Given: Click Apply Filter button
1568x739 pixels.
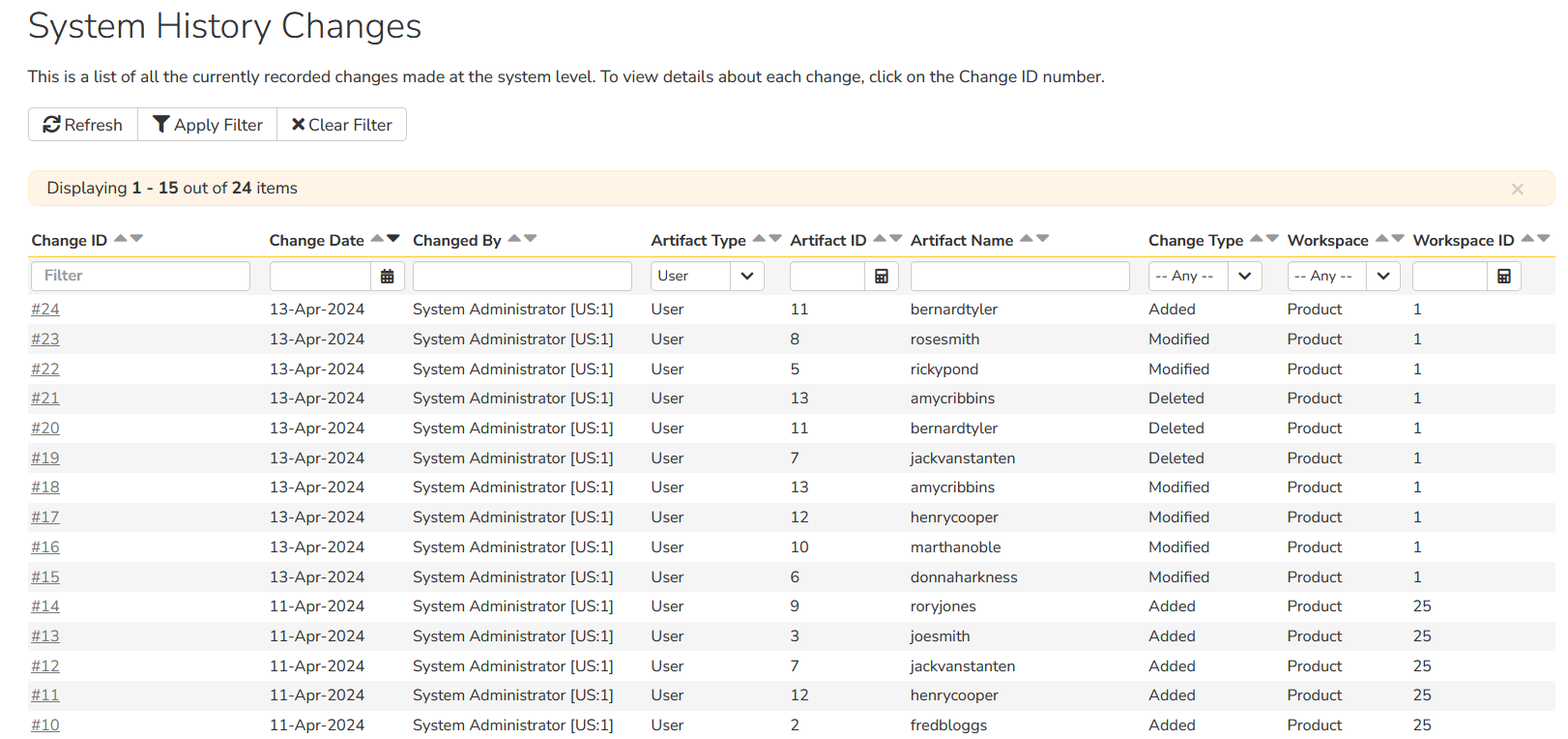Looking at the screenshot, I should click(x=208, y=125).
